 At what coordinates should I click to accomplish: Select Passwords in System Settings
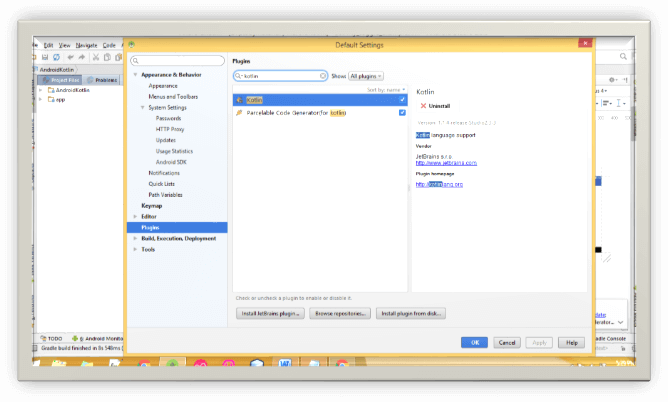[168, 119]
